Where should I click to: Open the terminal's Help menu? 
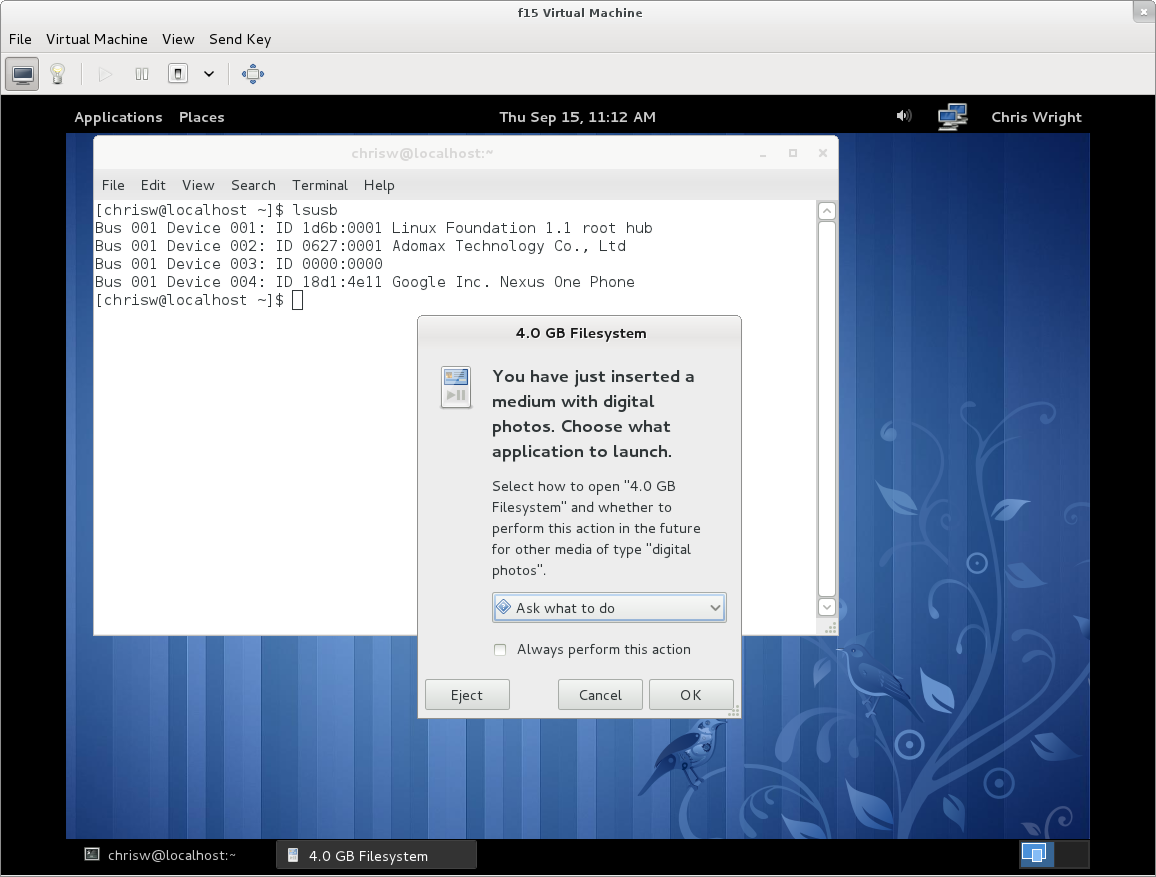379,185
